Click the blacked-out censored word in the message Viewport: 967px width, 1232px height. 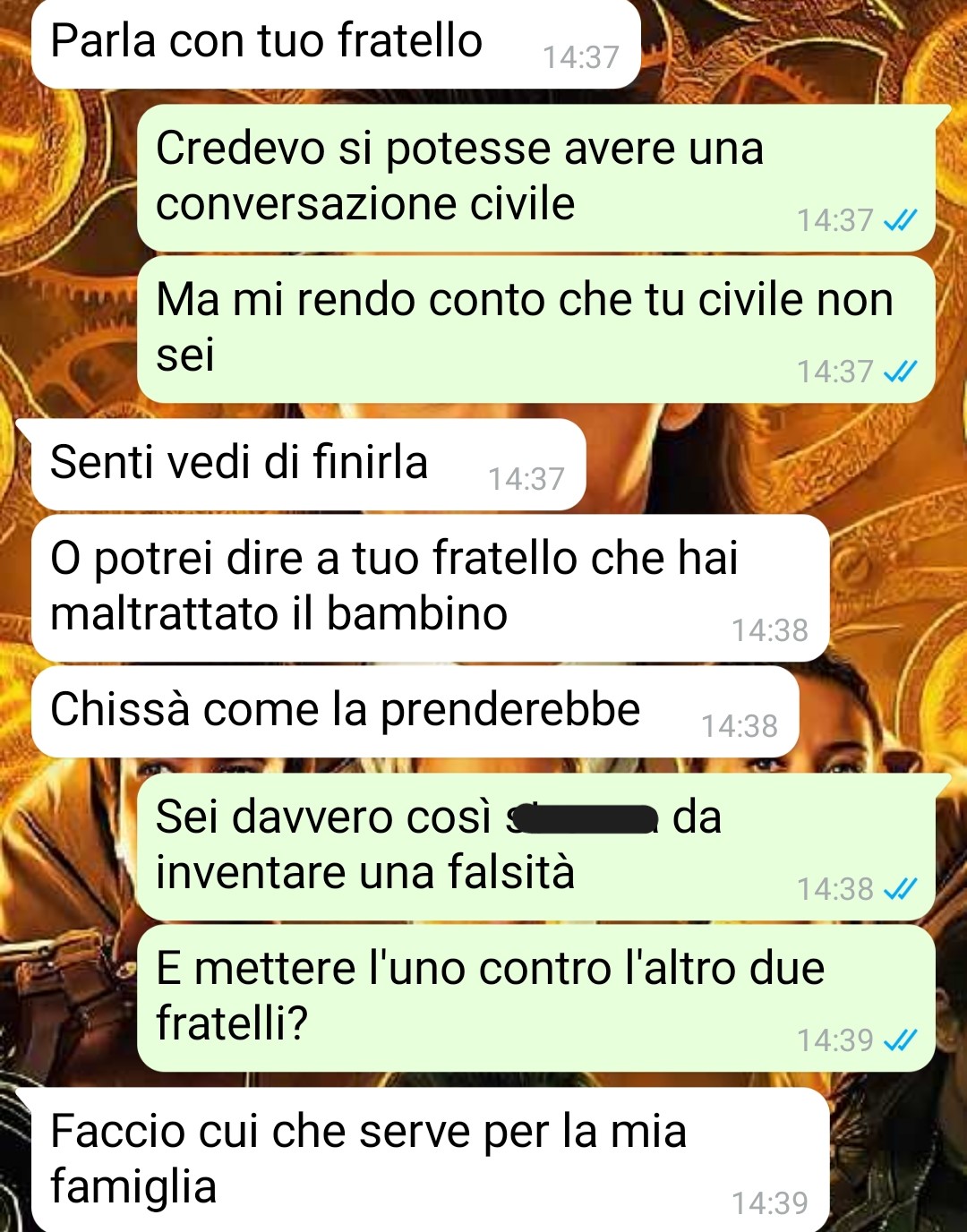click(584, 818)
